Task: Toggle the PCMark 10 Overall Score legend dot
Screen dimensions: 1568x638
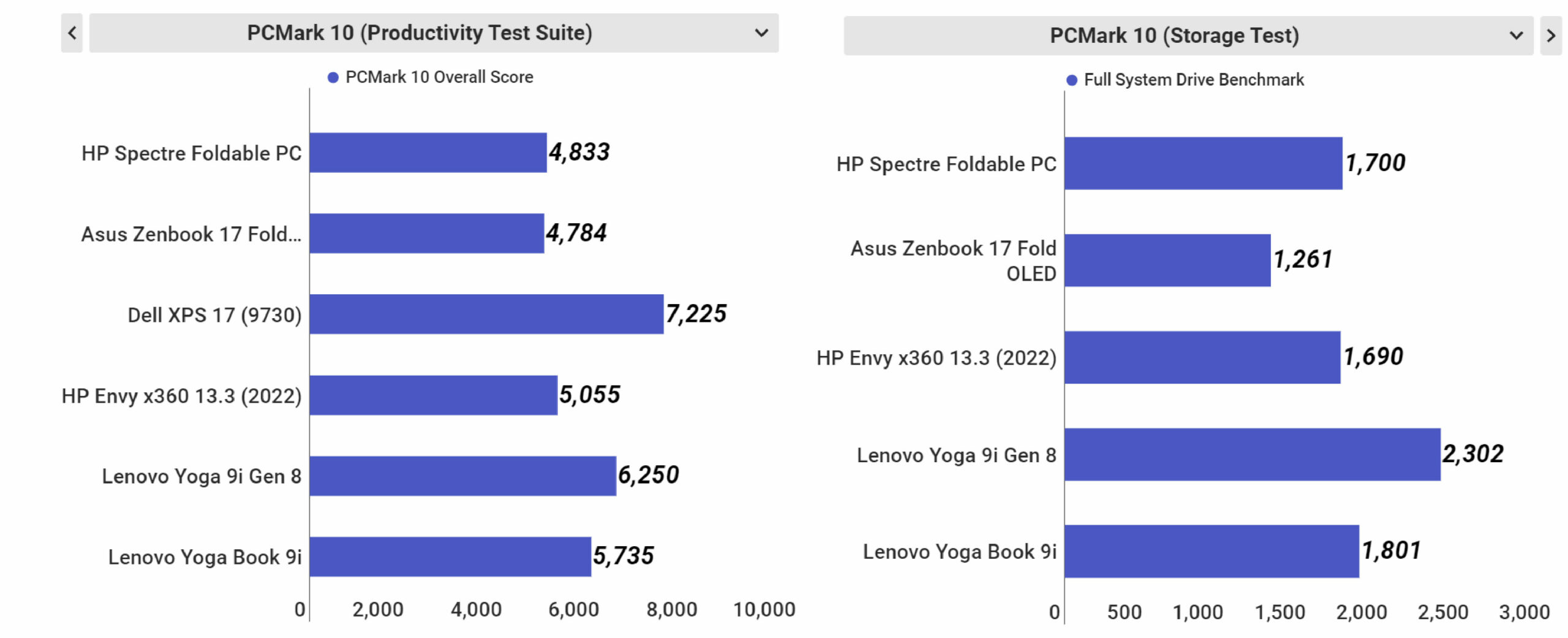Action: click(333, 78)
